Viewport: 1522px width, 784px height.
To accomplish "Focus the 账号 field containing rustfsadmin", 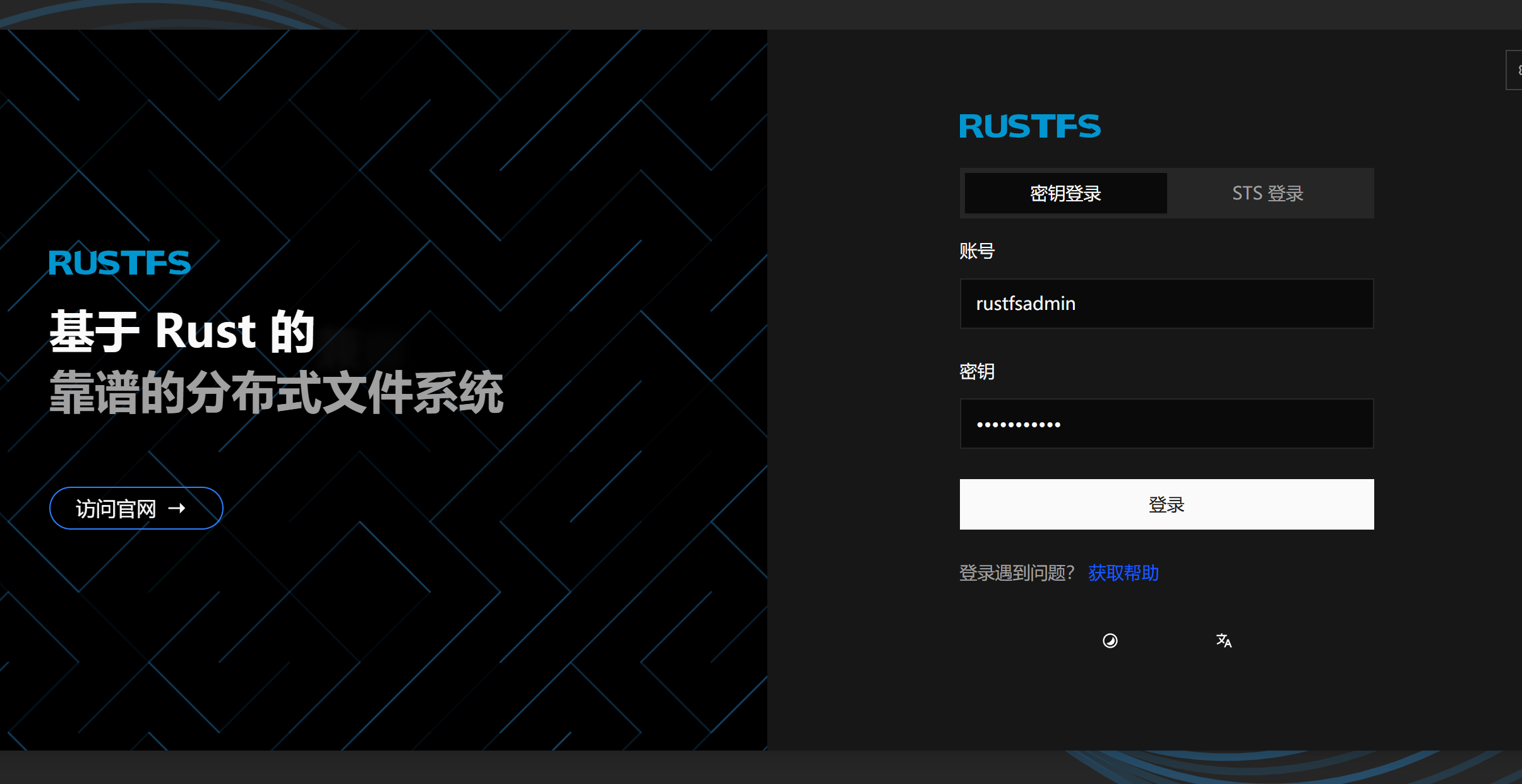I will [1166, 304].
